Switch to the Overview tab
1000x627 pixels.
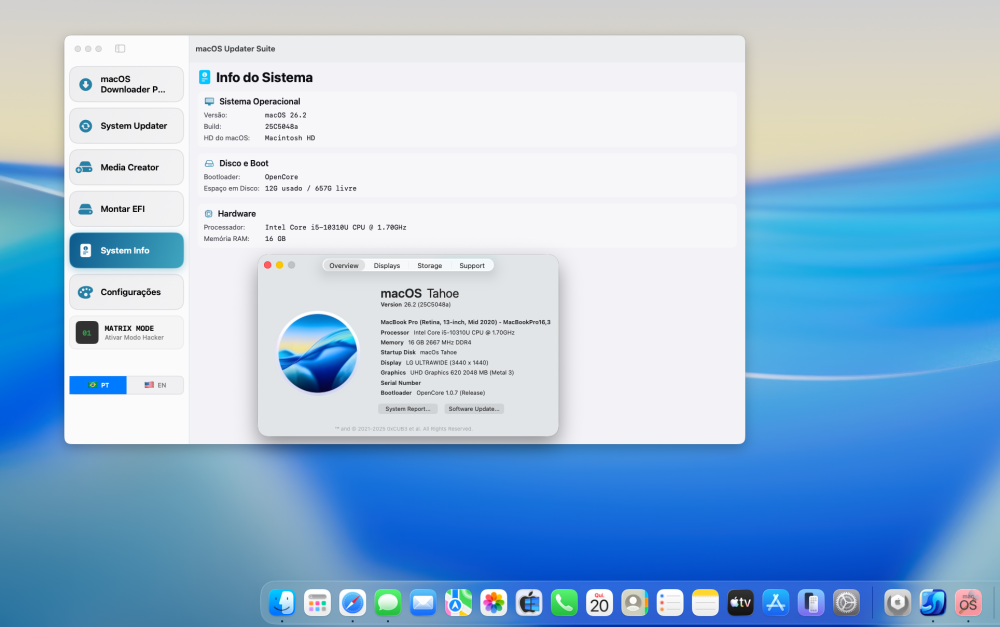344,265
